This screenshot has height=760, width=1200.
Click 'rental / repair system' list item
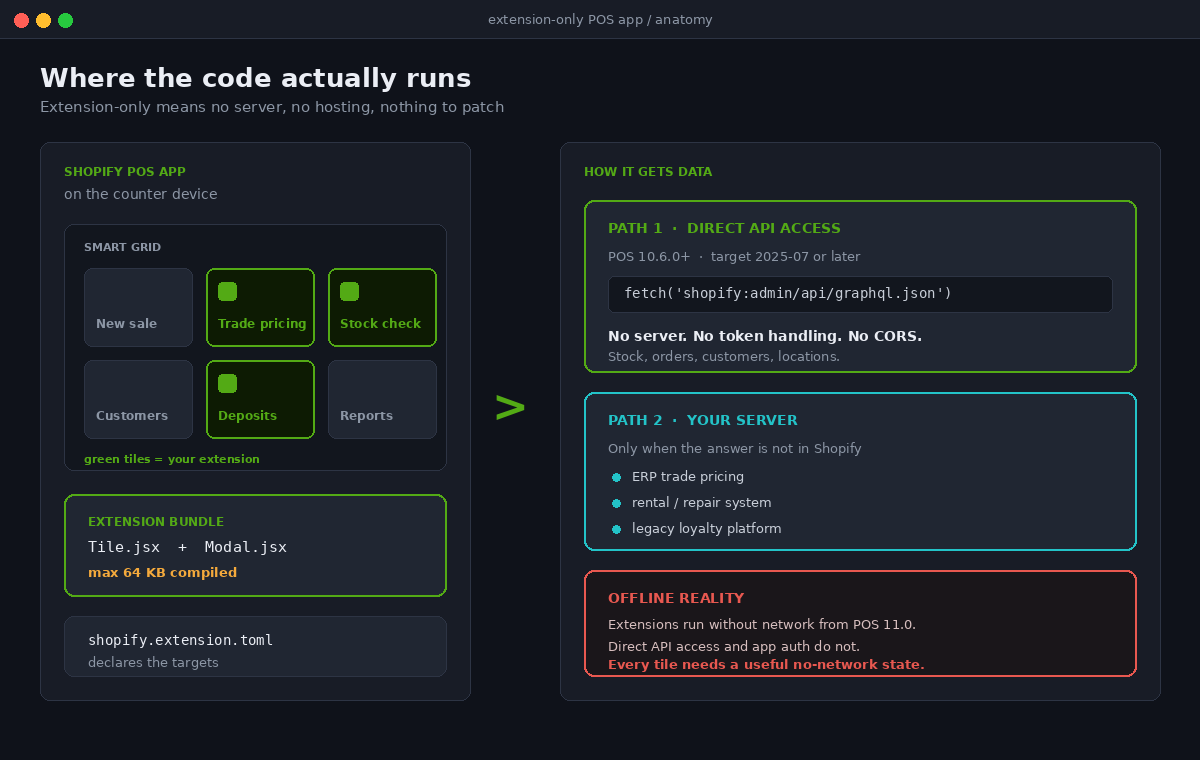702,503
